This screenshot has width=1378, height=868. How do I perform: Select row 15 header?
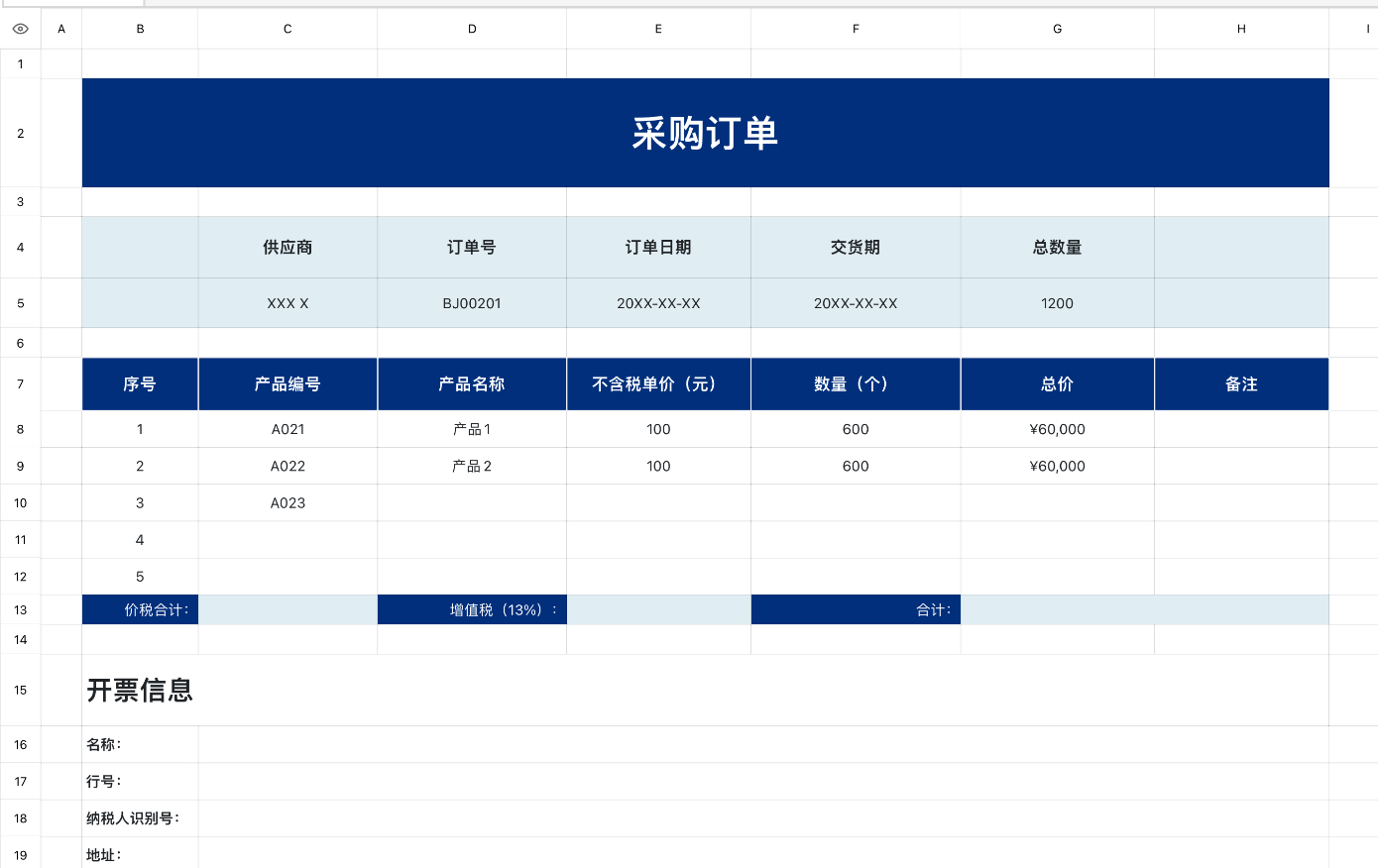coord(20,690)
